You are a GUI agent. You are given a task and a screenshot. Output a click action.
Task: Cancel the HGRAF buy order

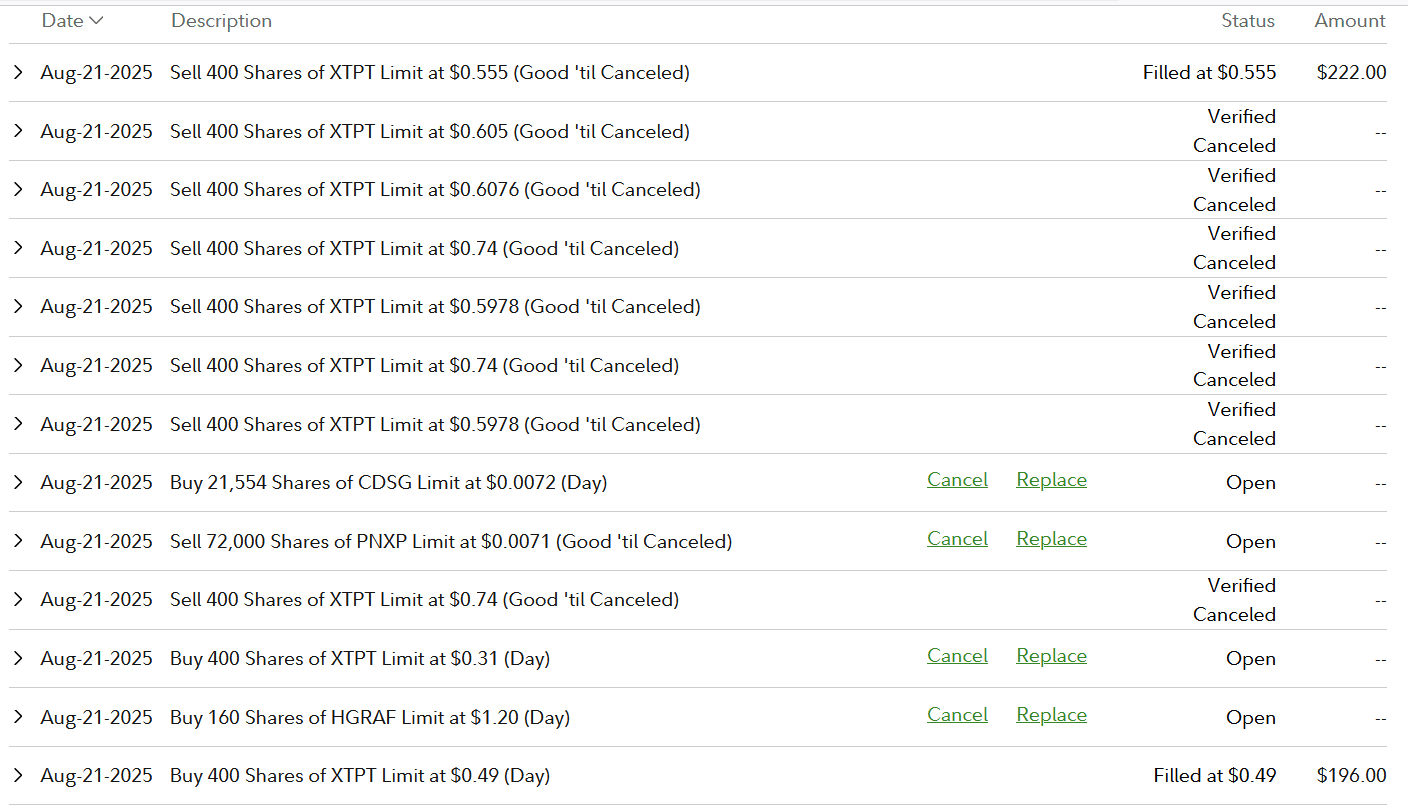[x=957, y=715]
